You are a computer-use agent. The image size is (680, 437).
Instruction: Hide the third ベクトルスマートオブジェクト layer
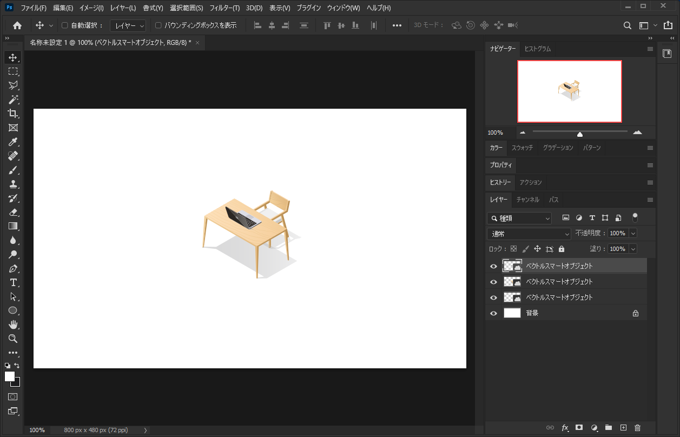tap(493, 297)
